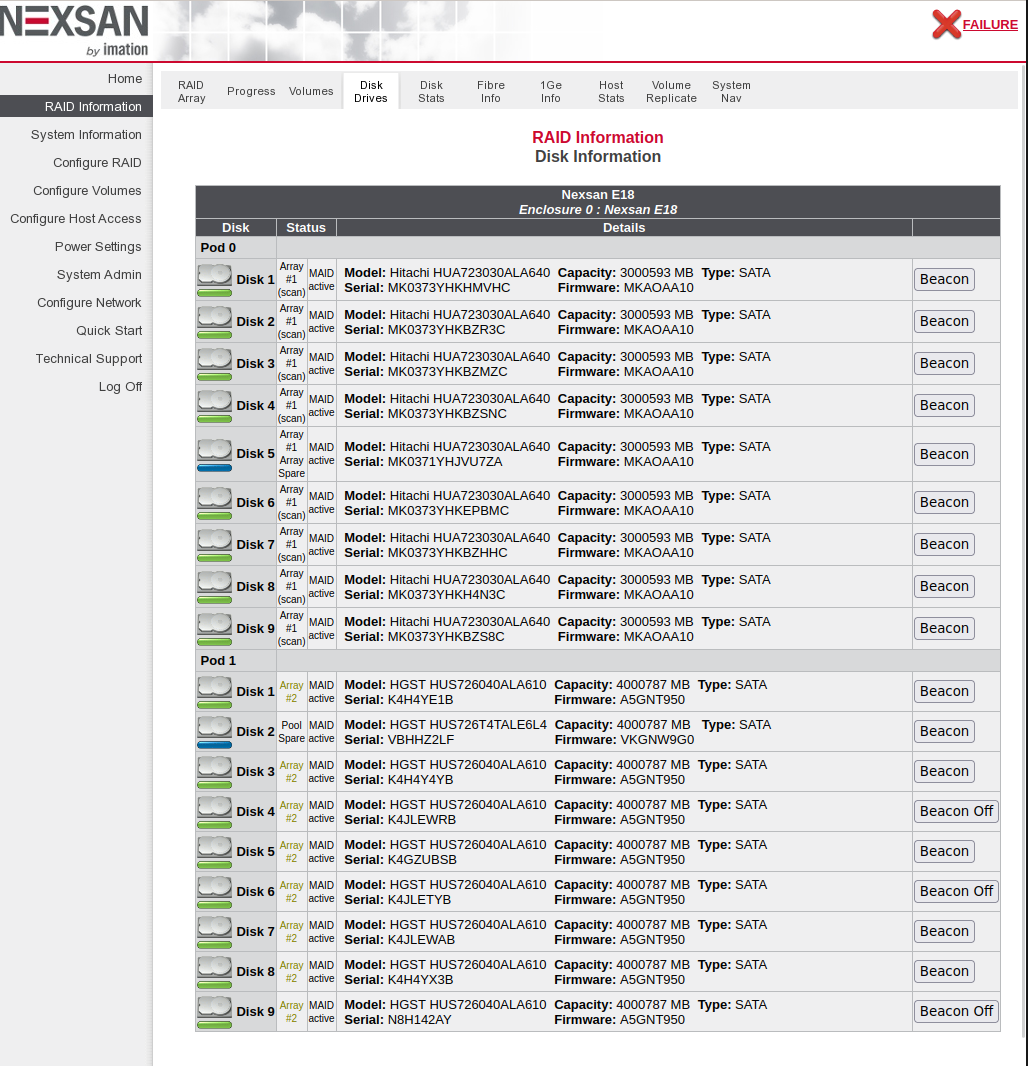The height and width of the screenshot is (1066, 1028).
Task: Click the Pod 1 Disk 8 drive icon
Action: (x=215, y=974)
